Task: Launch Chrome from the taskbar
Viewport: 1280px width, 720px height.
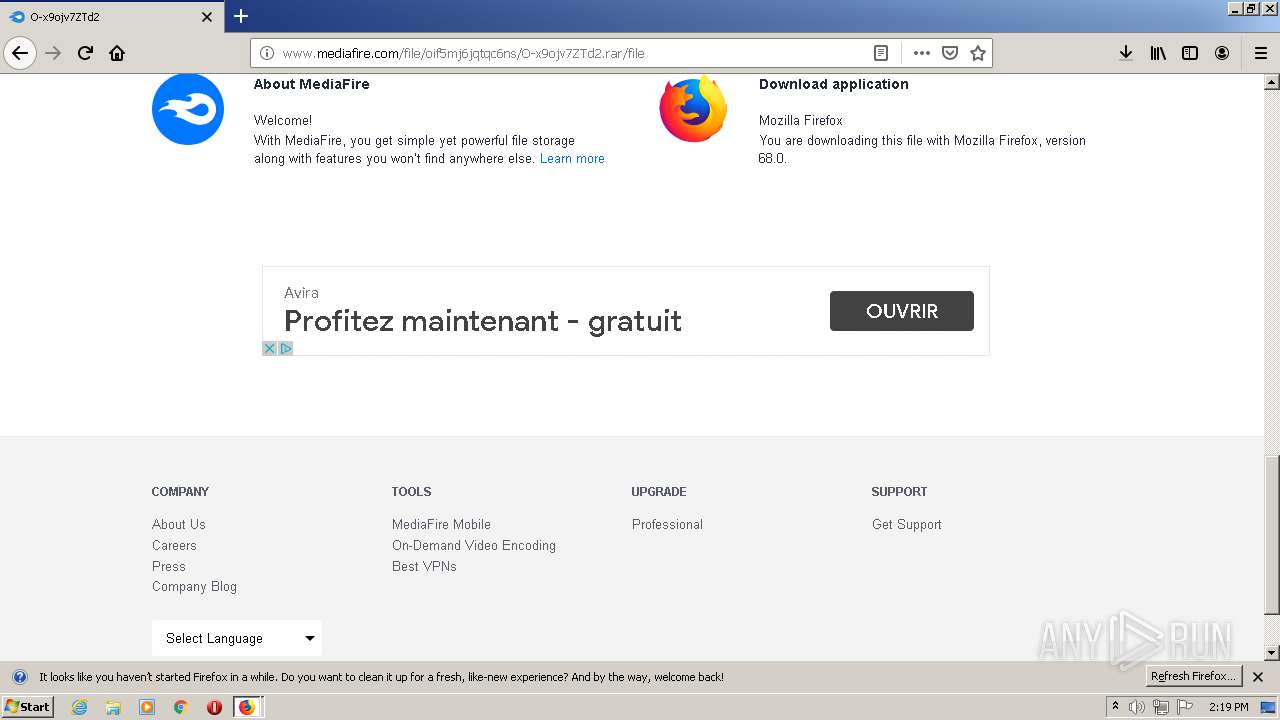Action: (x=181, y=707)
